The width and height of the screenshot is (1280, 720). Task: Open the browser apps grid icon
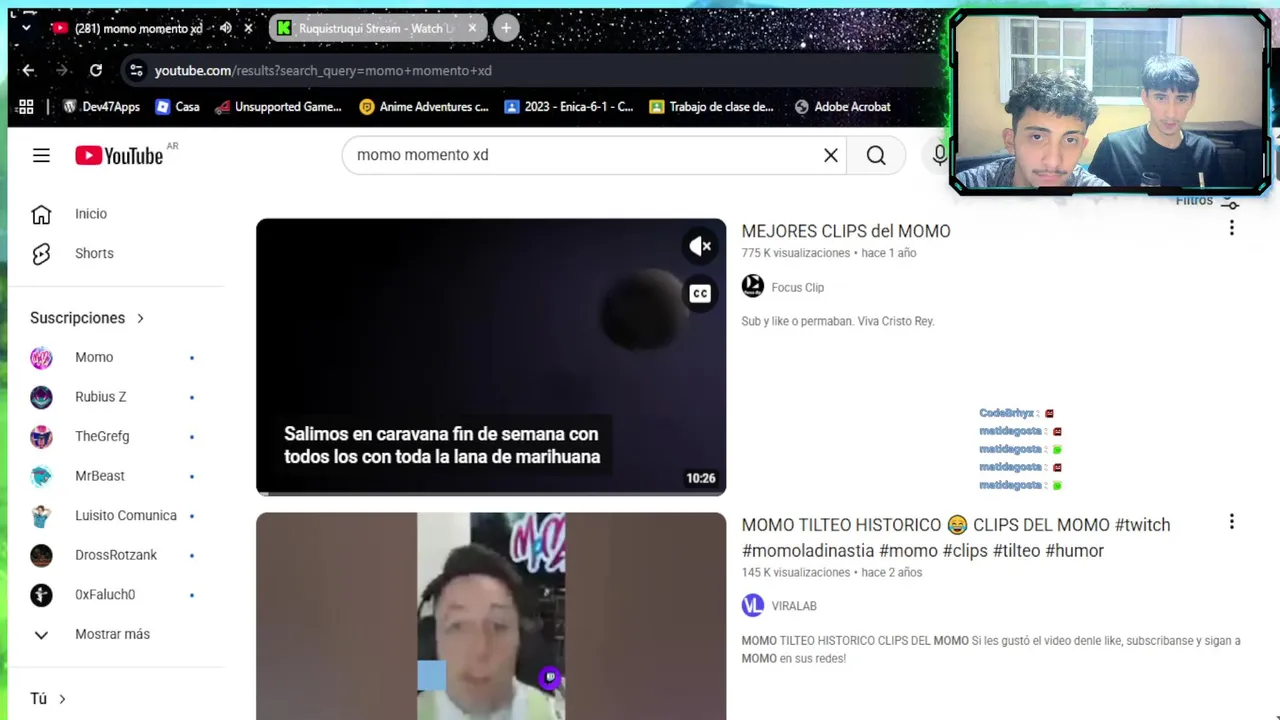pyautogui.click(x=26, y=107)
